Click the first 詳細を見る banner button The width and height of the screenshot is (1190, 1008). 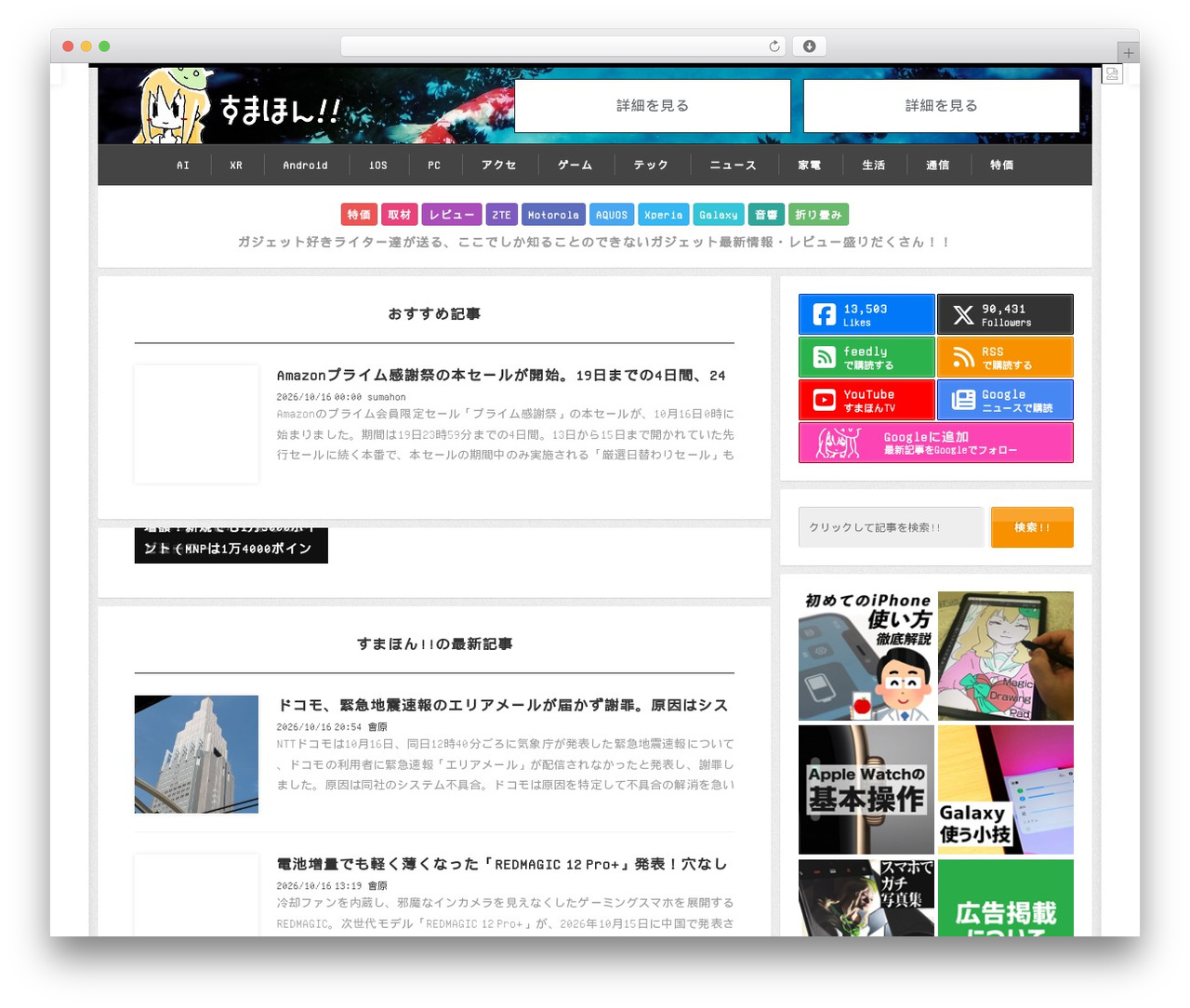pos(653,106)
